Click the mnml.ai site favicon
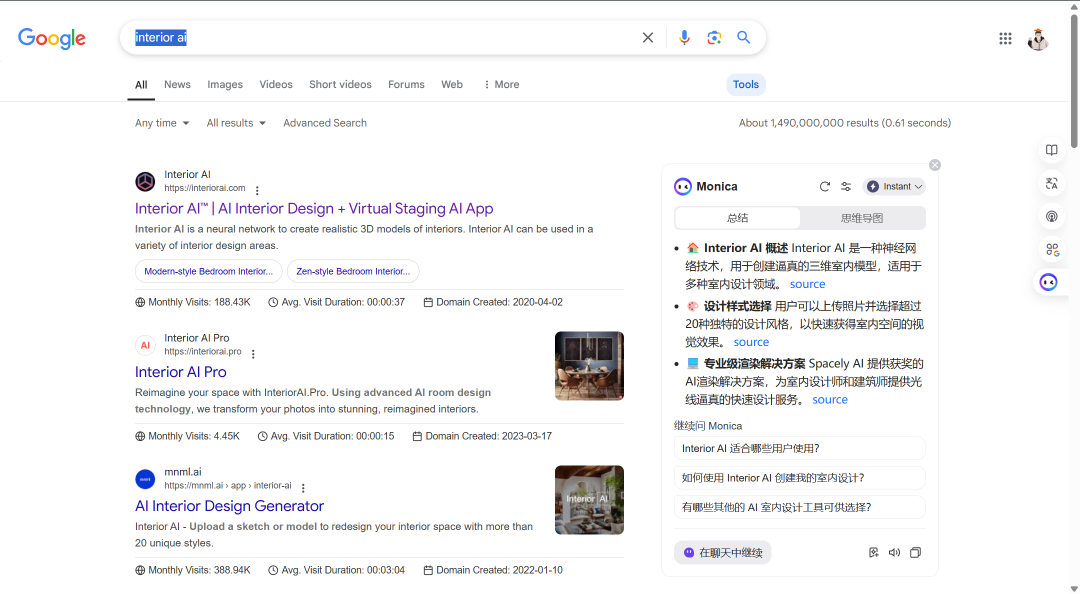The width and height of the screenshot is (1080, 594). [x=145, y=479]
